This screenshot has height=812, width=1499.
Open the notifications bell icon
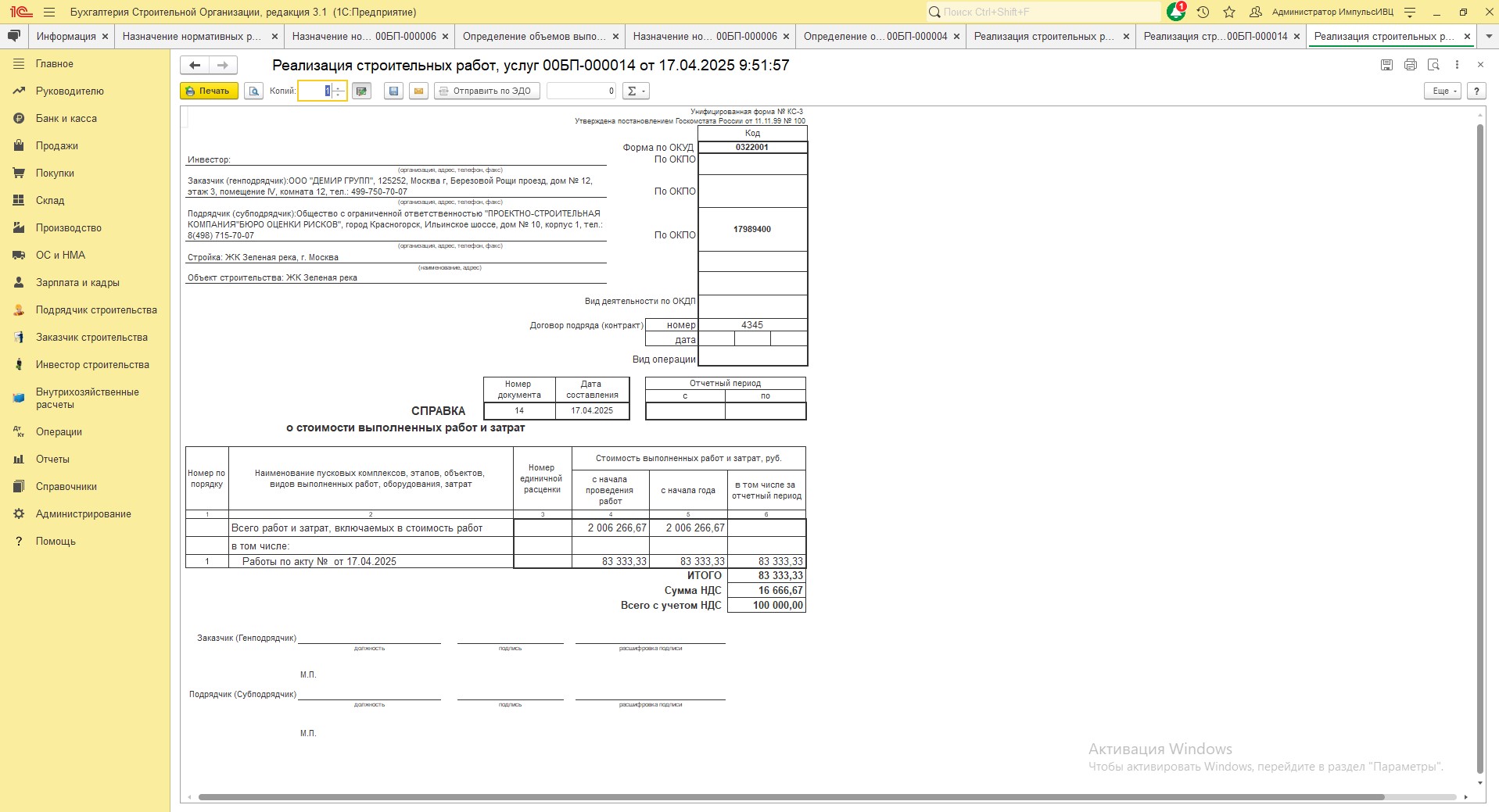(1175, 12)
